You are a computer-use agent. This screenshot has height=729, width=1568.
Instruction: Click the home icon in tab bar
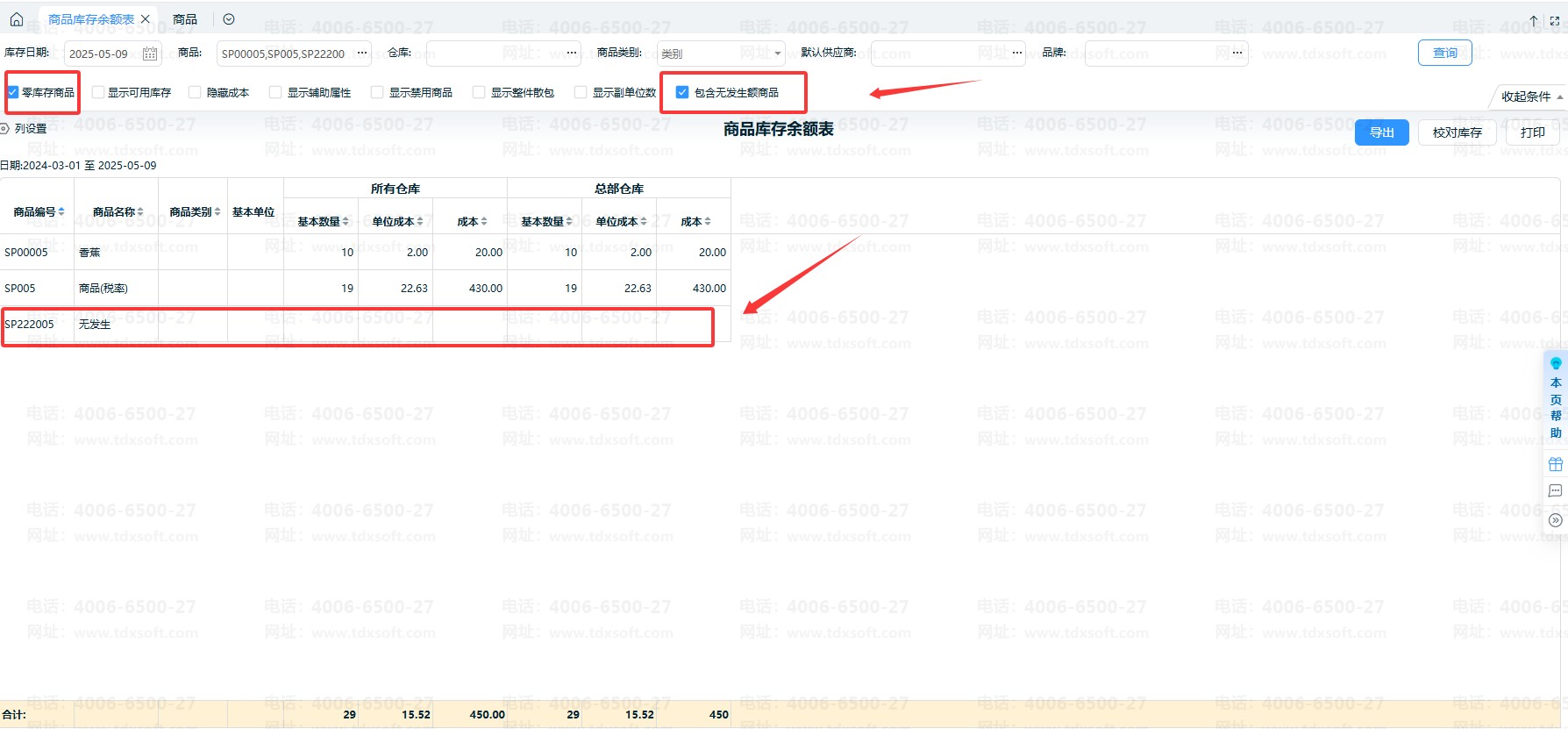point(17,19)
